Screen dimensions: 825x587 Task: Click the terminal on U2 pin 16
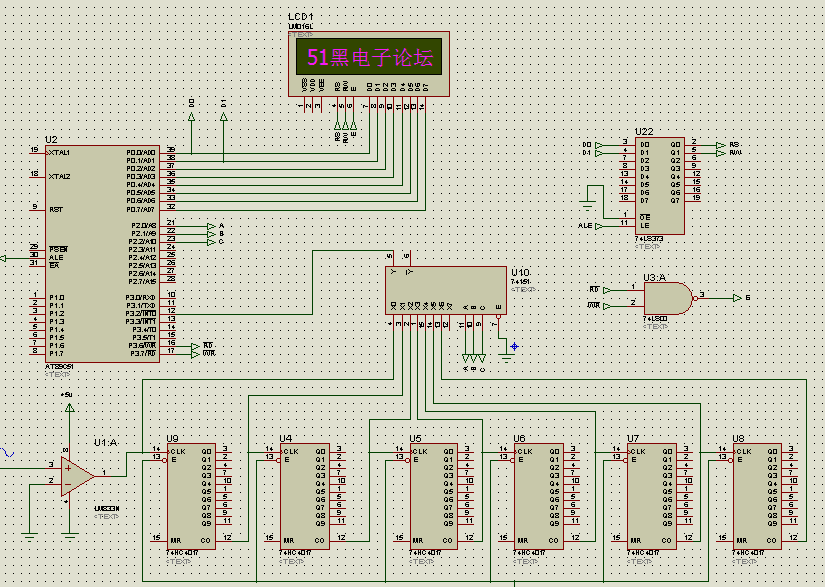(195, 347)
